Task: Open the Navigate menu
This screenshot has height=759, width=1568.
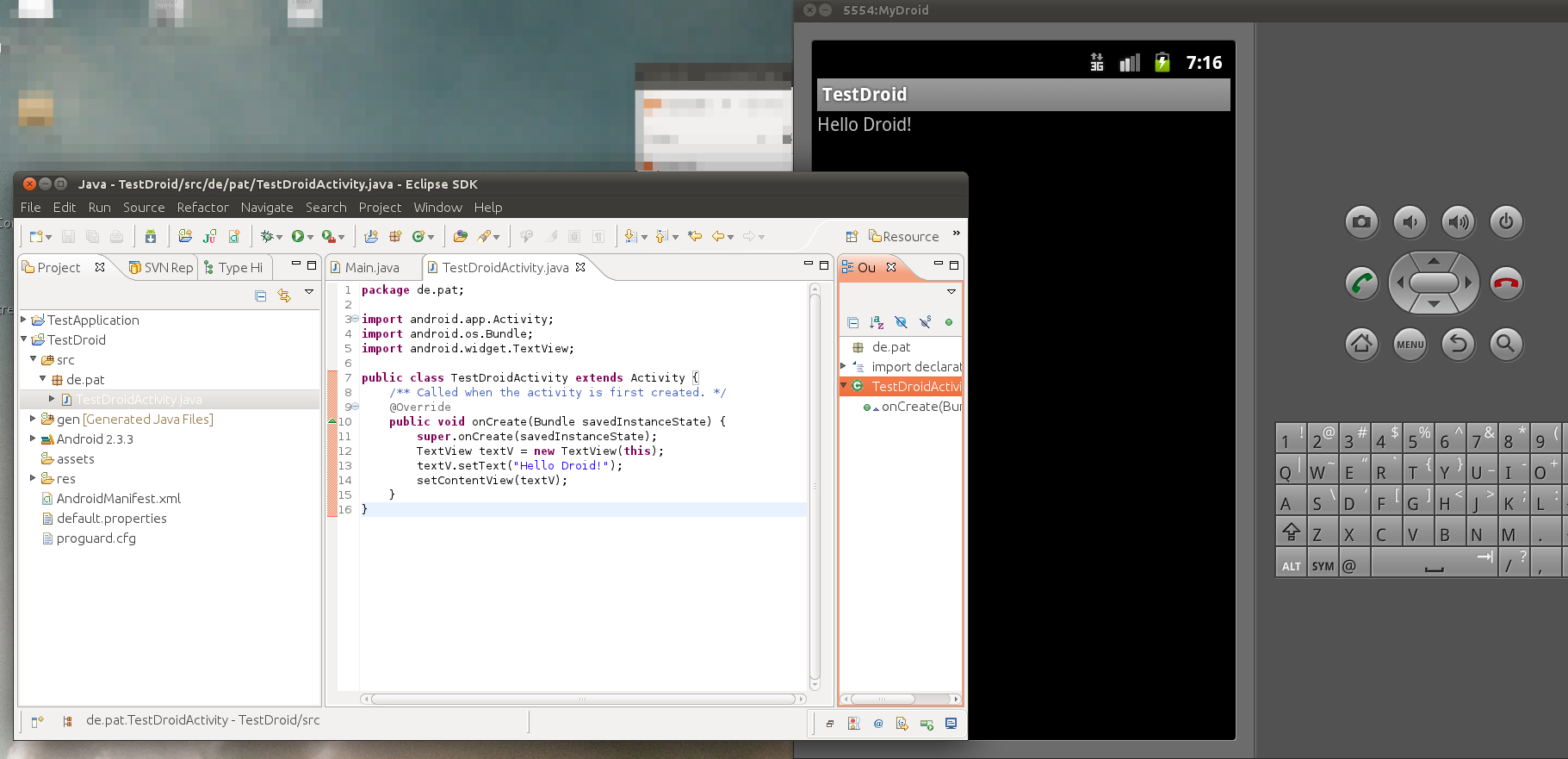Action: 267,208
